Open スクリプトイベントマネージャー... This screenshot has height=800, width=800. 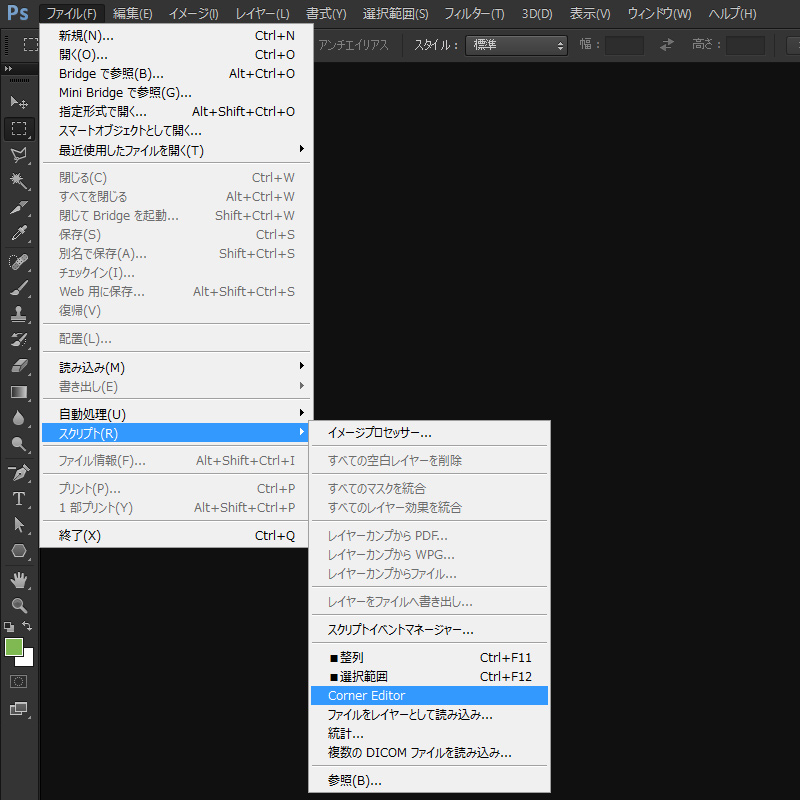(429, 630)
